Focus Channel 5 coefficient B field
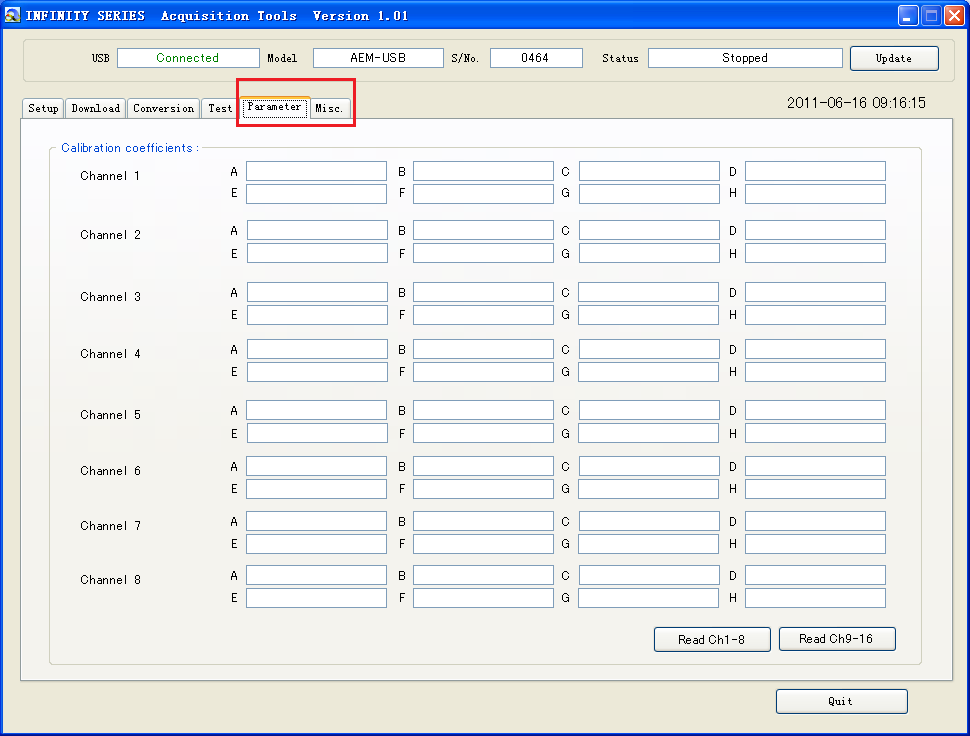 [483, 411]
